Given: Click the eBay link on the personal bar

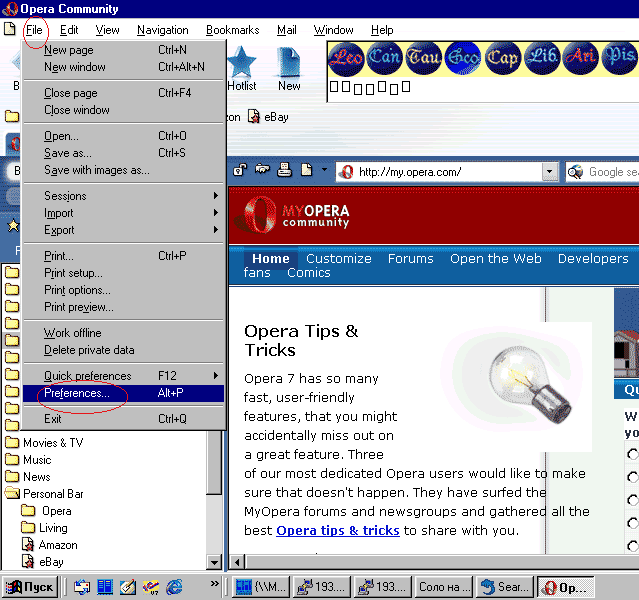Looking at the screenshot, I should [269, 117].
